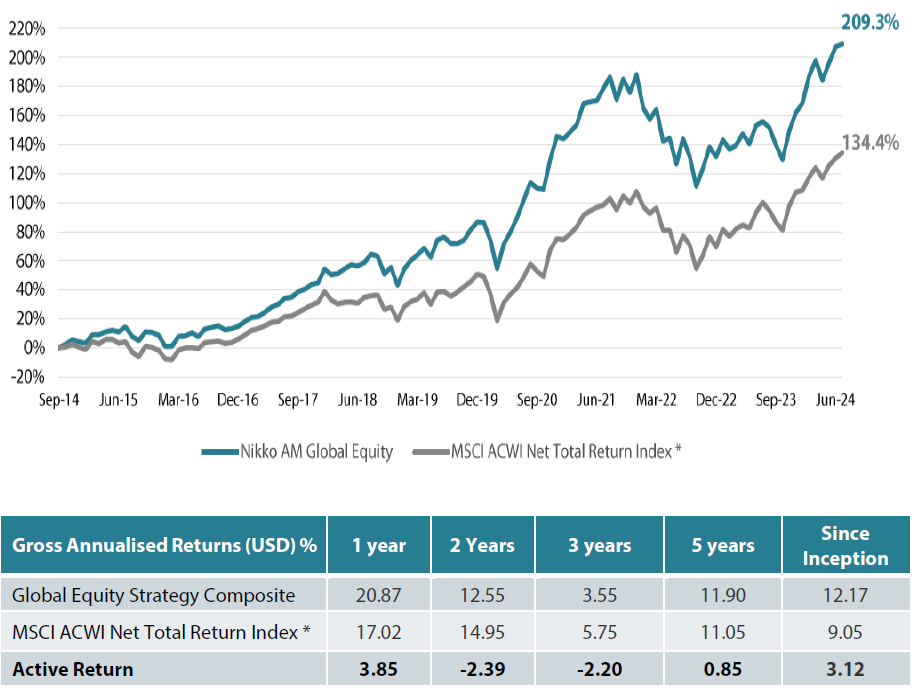This screenshot has width=914, height=690.
Task: Click the 20% y-axis label
Action: coord(30,319)
